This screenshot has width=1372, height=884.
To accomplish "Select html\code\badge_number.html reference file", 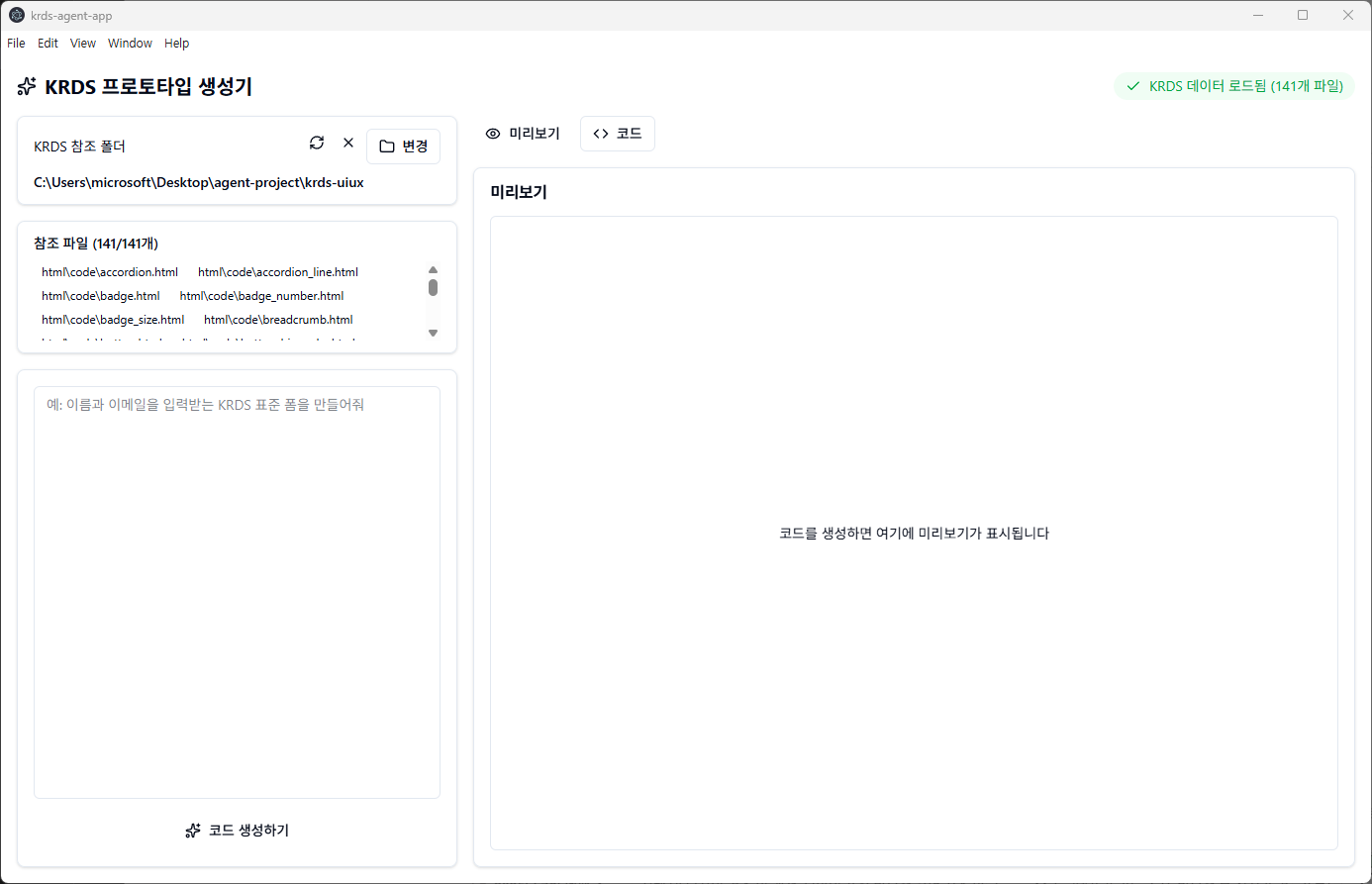I will point(261,296).
